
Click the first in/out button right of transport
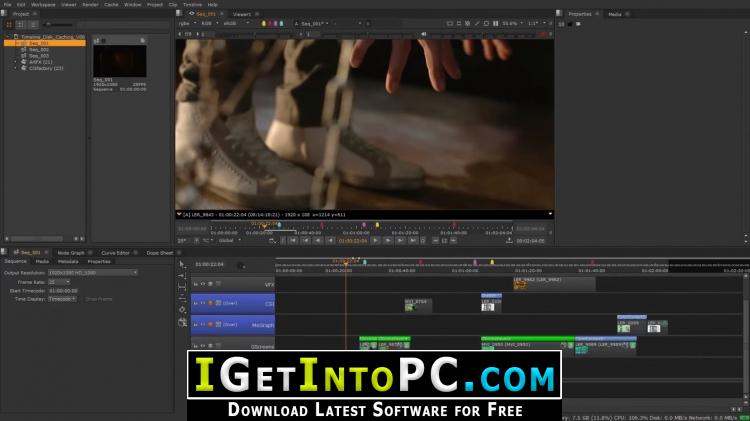click(x=435, y=241)
